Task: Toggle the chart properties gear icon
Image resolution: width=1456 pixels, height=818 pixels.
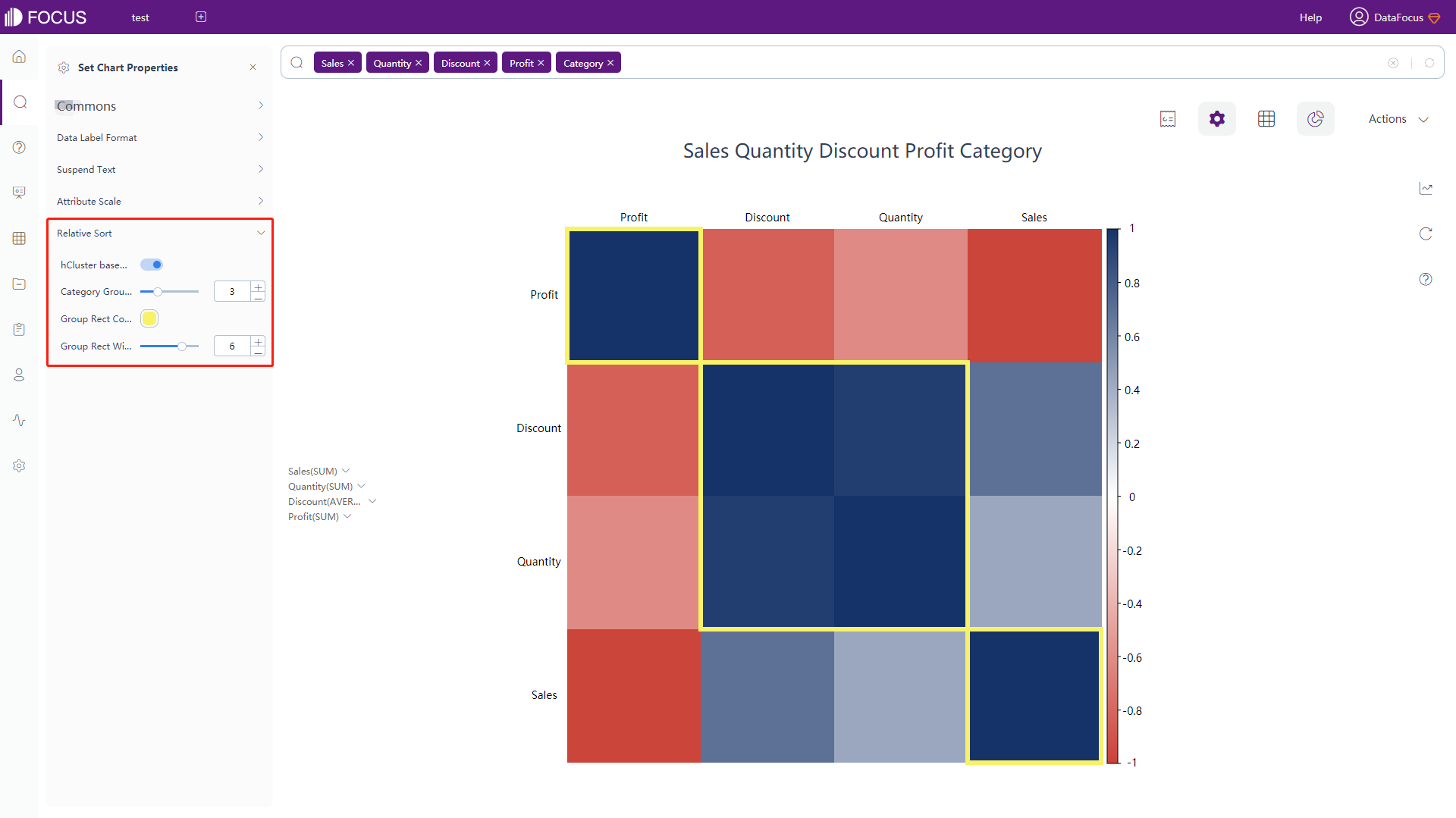Action: point(1217,119)
